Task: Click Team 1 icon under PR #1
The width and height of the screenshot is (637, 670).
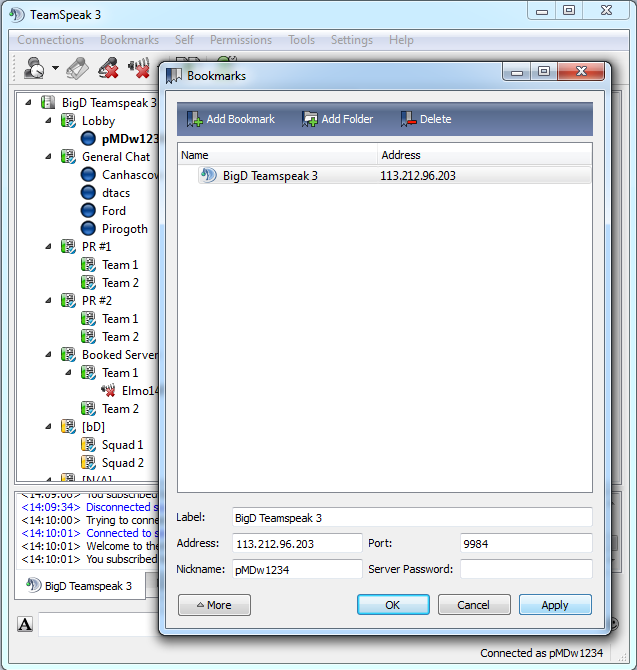Action: tap(88, 264)
